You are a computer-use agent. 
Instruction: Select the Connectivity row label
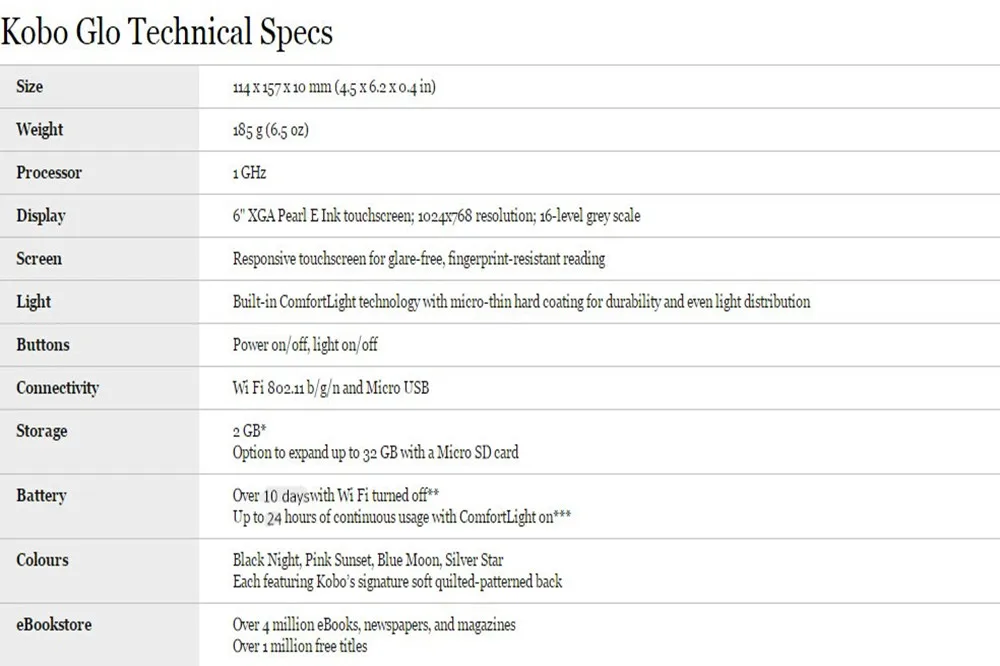pyautogui.click(x=57, y=388)
